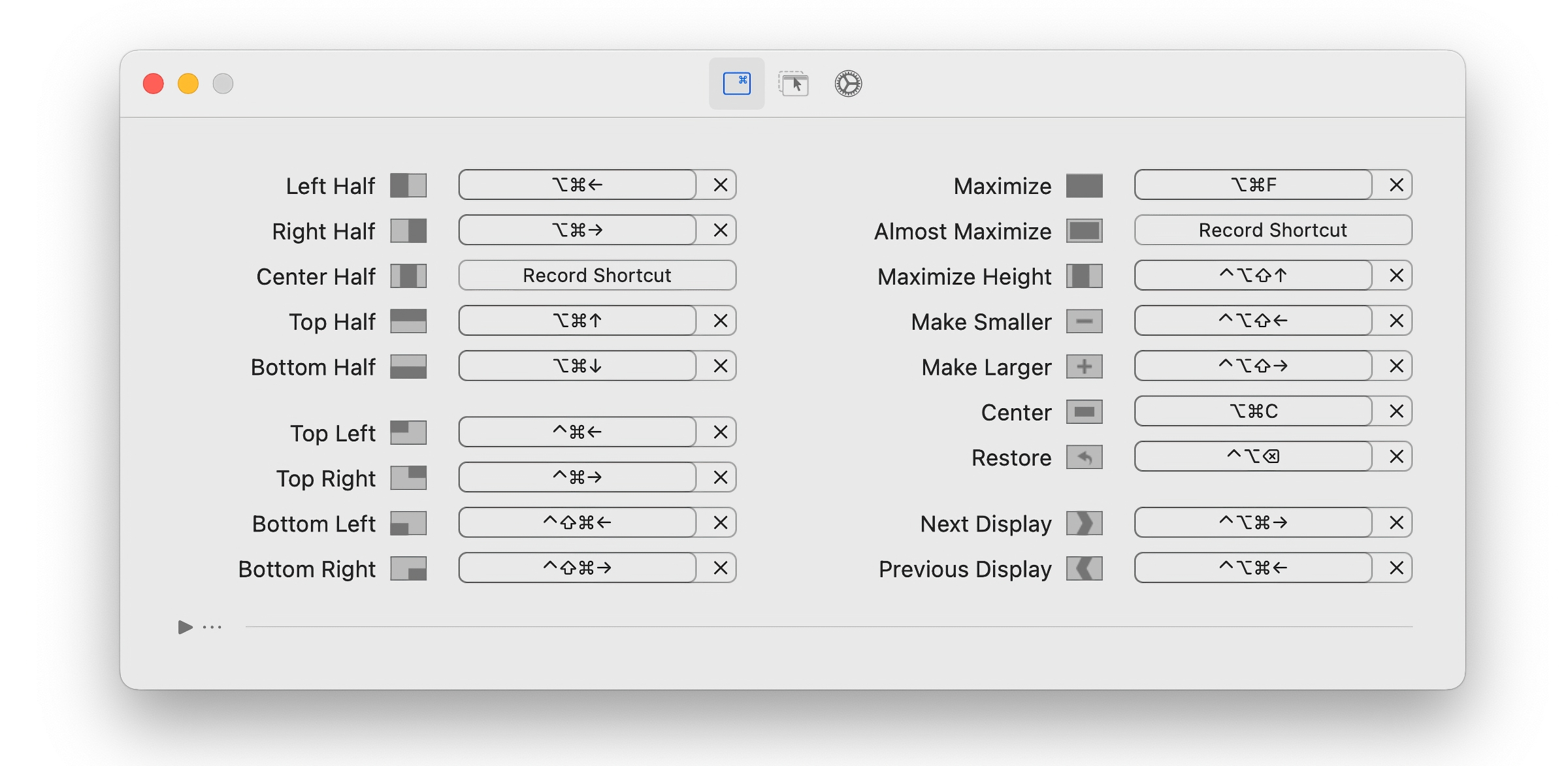This screenshot has height=766, width=1568.
Task: Select the Make Smaller minus icon
Action: 1084,321
